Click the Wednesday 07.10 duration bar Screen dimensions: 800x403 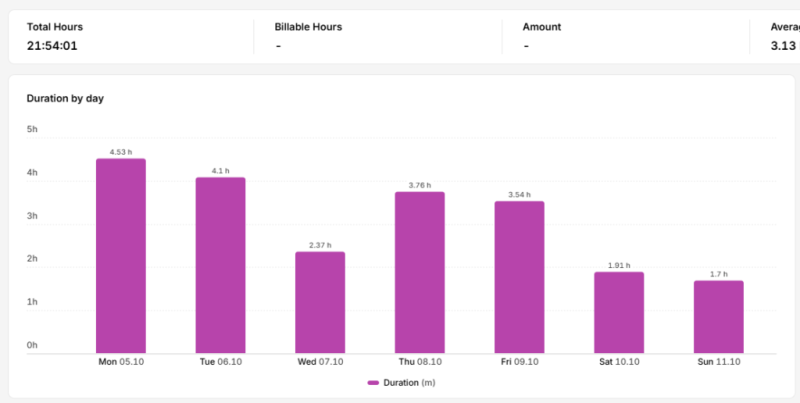[320, 303]
